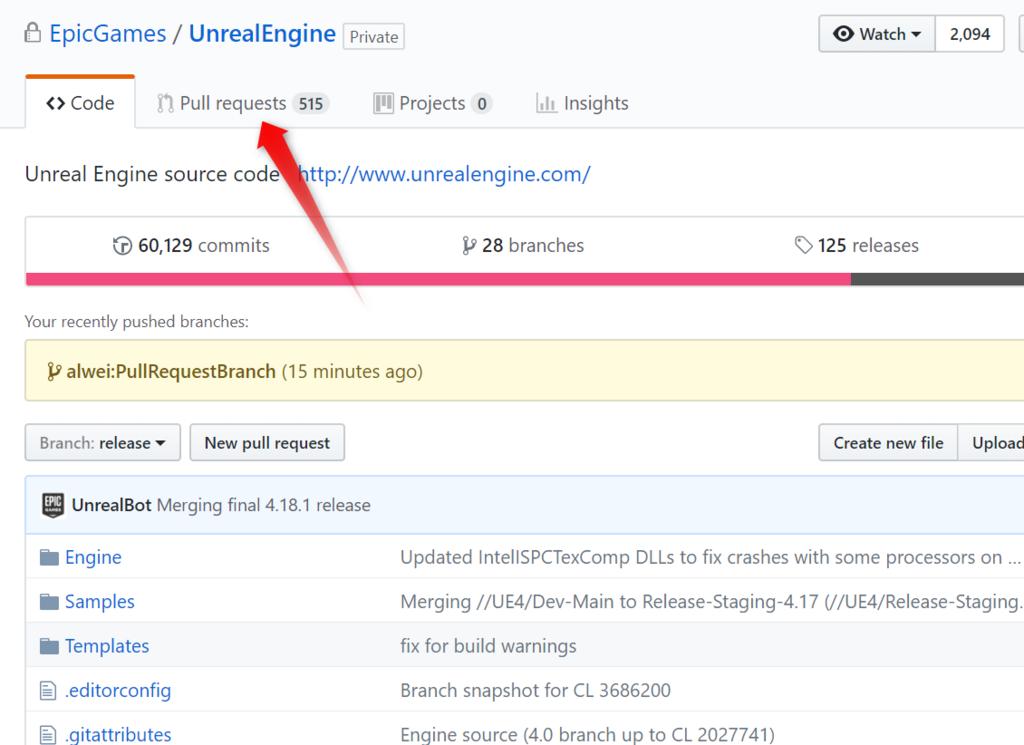This screenshot has height=745, width=1024.
Task: Open the 'fix for build warnings' commit message
Action: click(488, 646)
